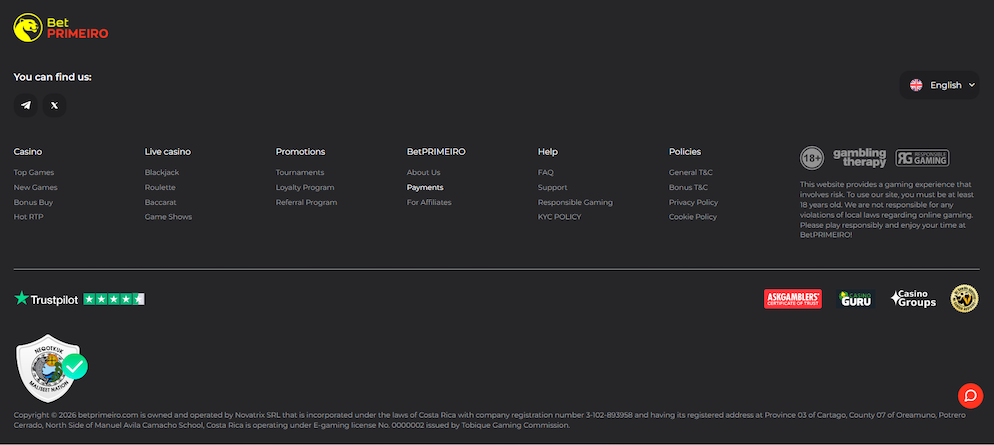The width and height of the screenshot is (994, 445).
Task: Open the Loyalty Program link
Action: coord(305,188)
